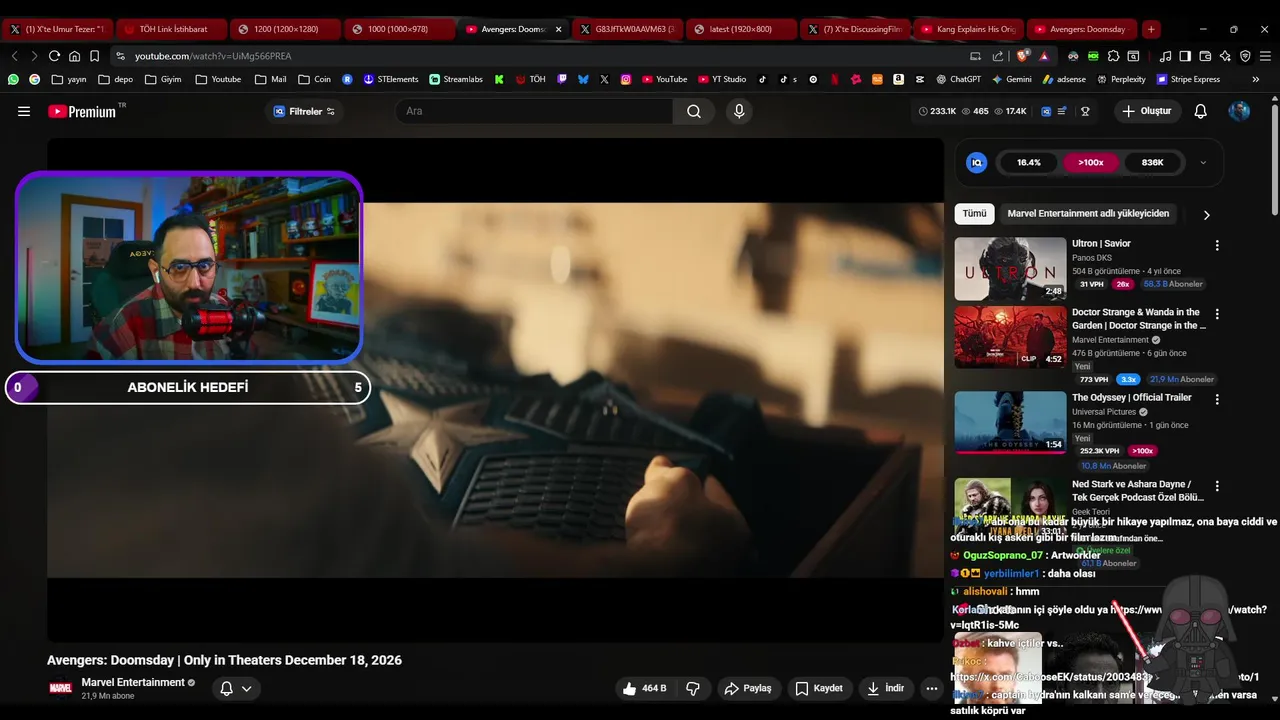The height and width of the screenshot is (720, 1280).
Task: Dislike the video with thumbs down
Action: (x=692, y=688)
